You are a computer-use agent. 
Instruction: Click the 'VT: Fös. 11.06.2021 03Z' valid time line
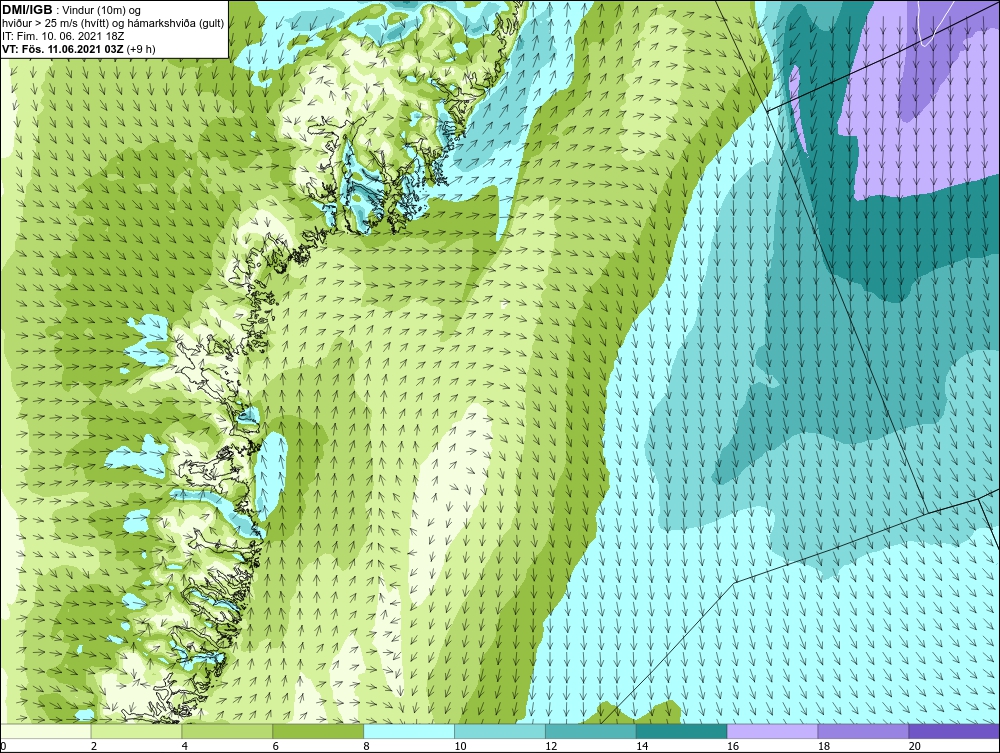coord(63,49)
